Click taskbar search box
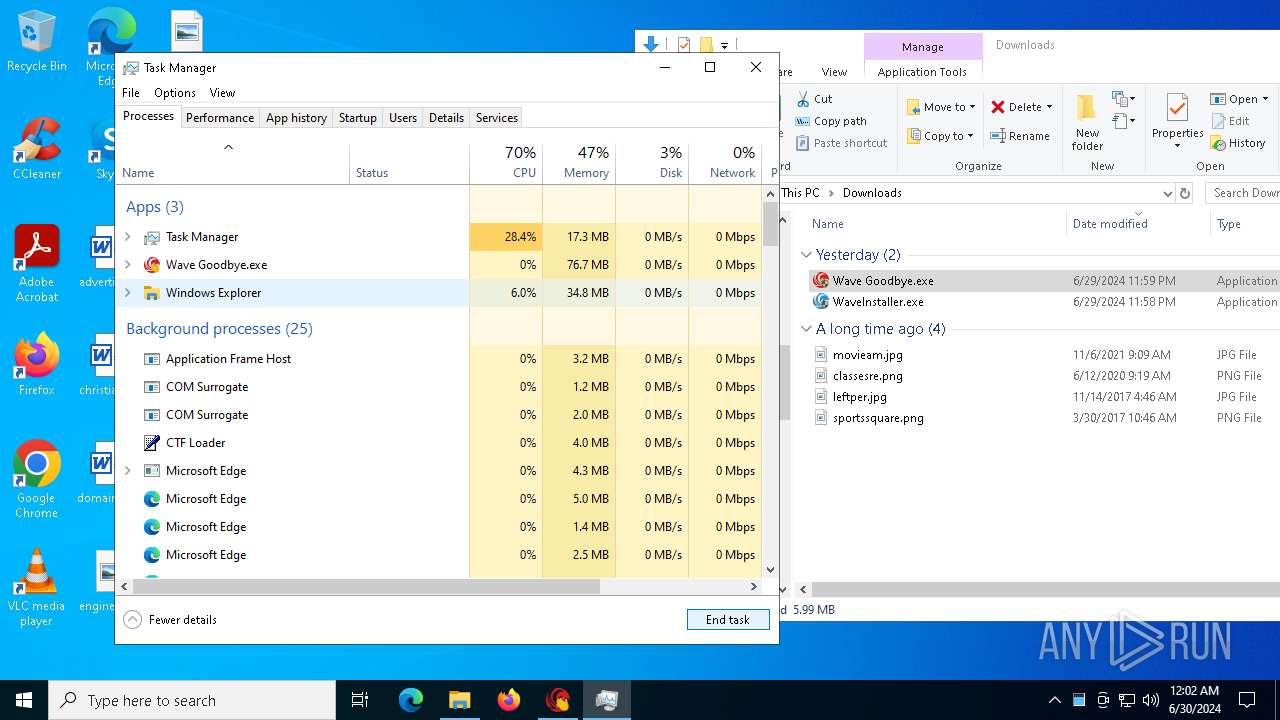 [192, 700]
